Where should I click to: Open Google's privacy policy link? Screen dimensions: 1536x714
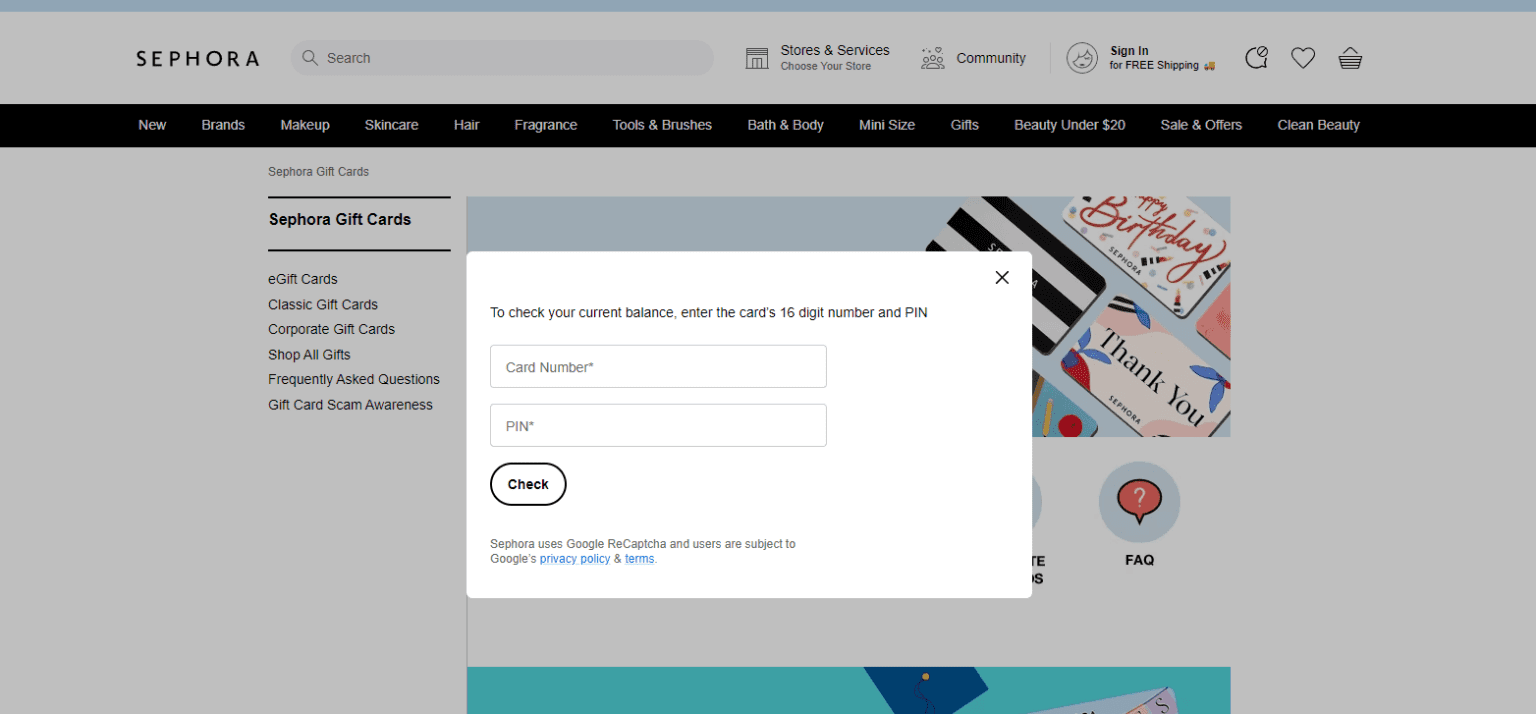click(575, 559)
